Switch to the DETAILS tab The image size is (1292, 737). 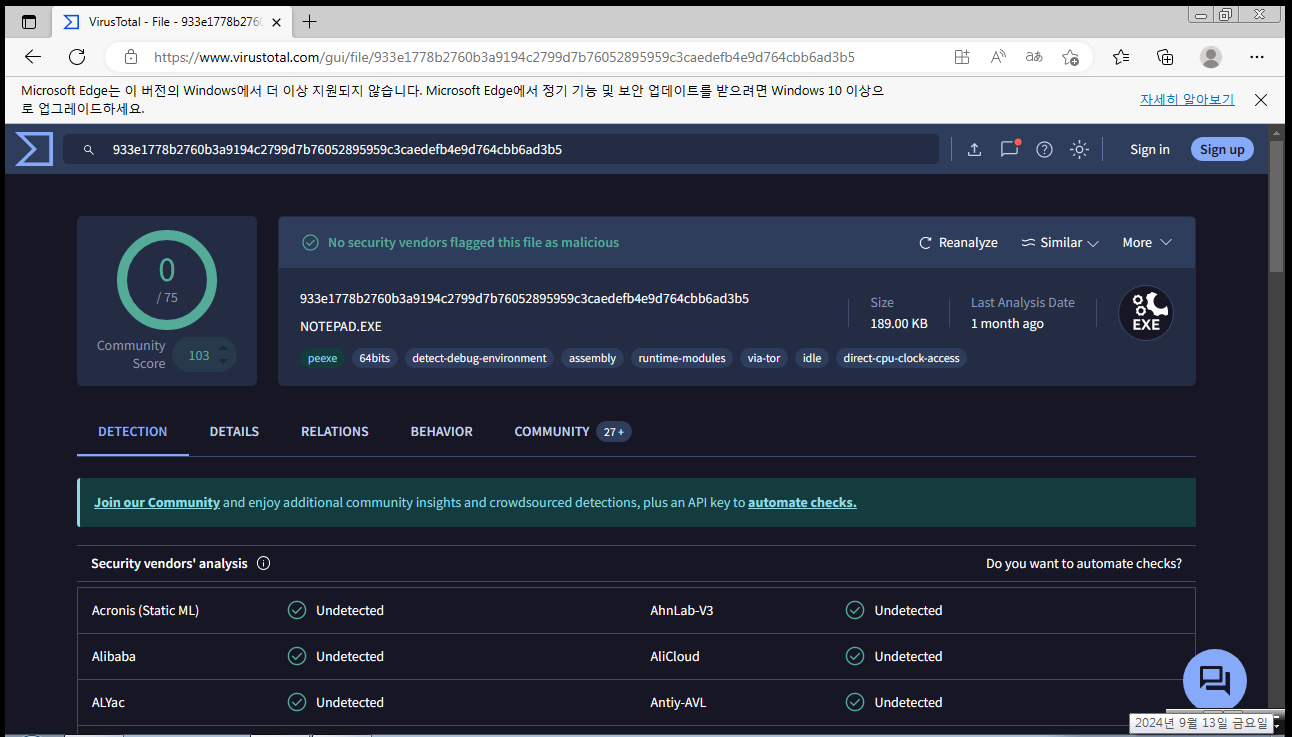[234, 432]
